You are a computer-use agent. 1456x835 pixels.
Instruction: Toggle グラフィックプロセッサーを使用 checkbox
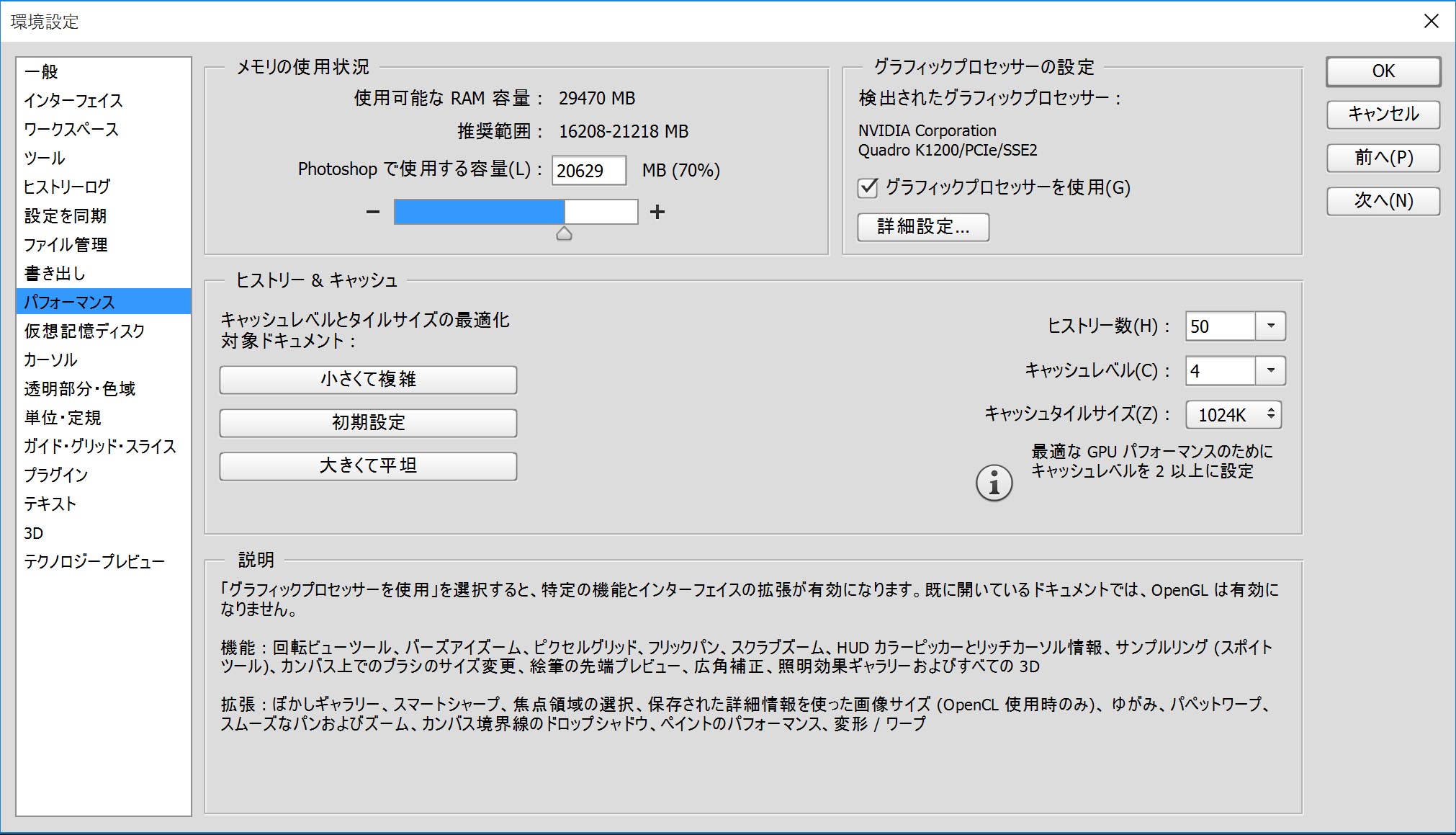point(866,187)
